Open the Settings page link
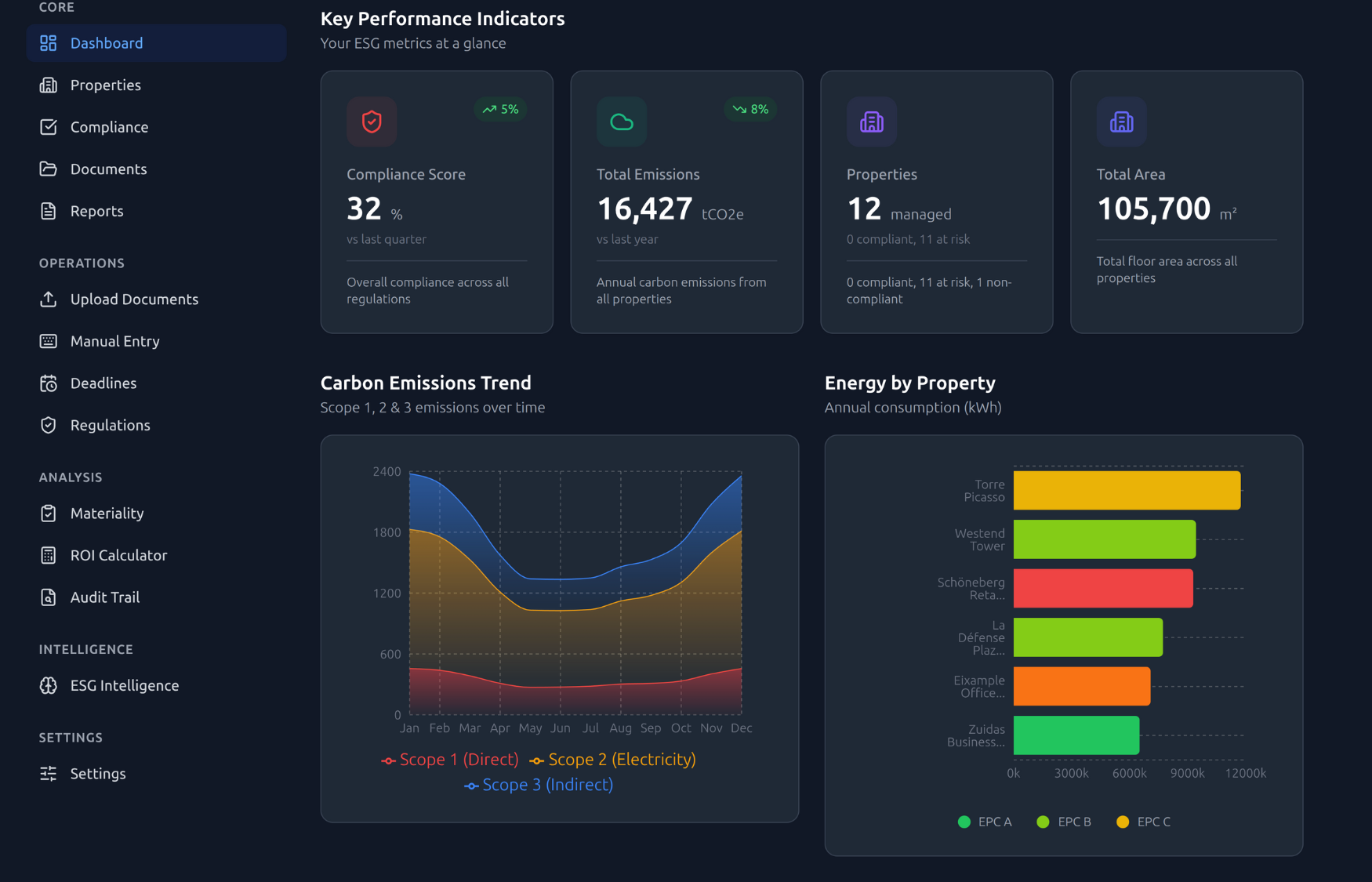Viewport: 1372px width, 882px height. 97,774
